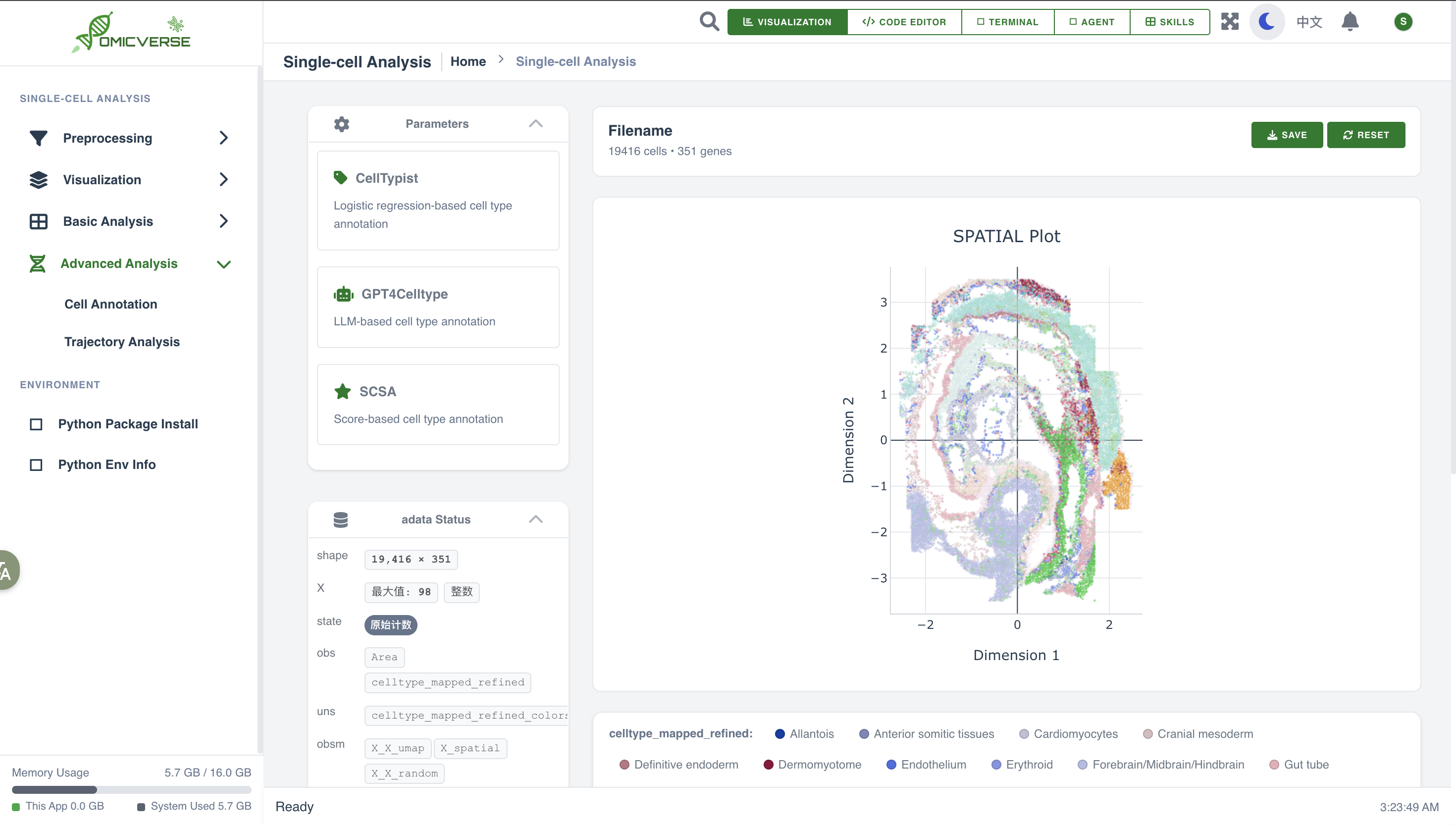
Task: Switch to the Code Editor tab
Action: pos(904,21)
